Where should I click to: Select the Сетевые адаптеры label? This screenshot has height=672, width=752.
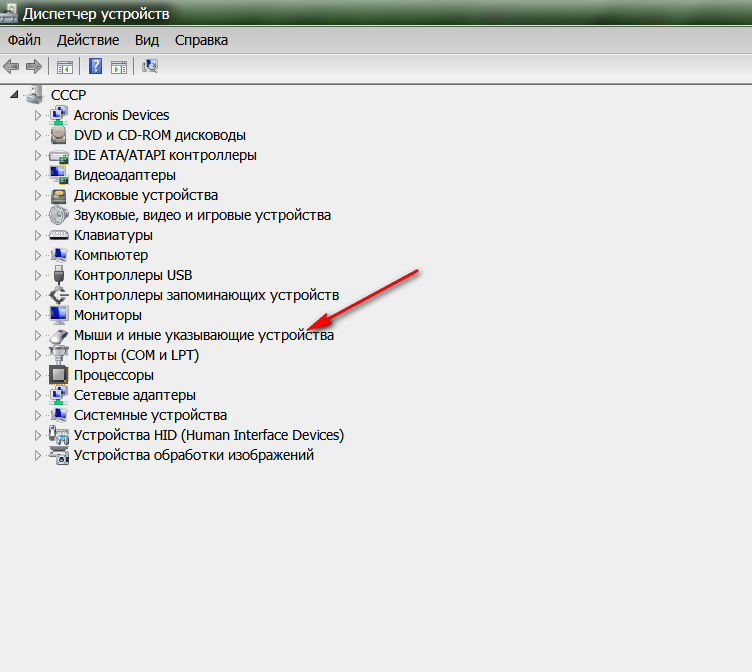pos(135,395)
